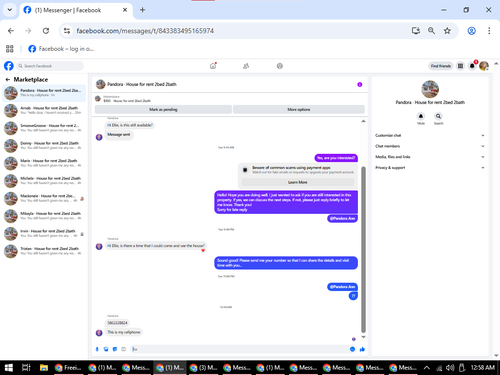Click the listing thumbnail in right panel
Image resolution: width=500 pixels, height=375 pixels.
[430, 89]
